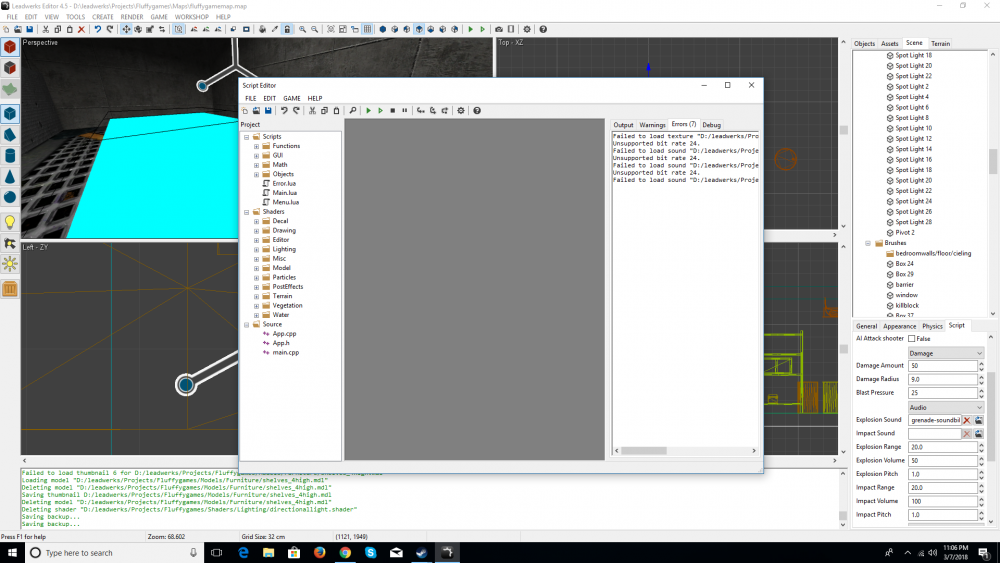The image size is (1000, 563).
Task: Collapse the Scripts folder in Project tree
Action: click(246, 137)
